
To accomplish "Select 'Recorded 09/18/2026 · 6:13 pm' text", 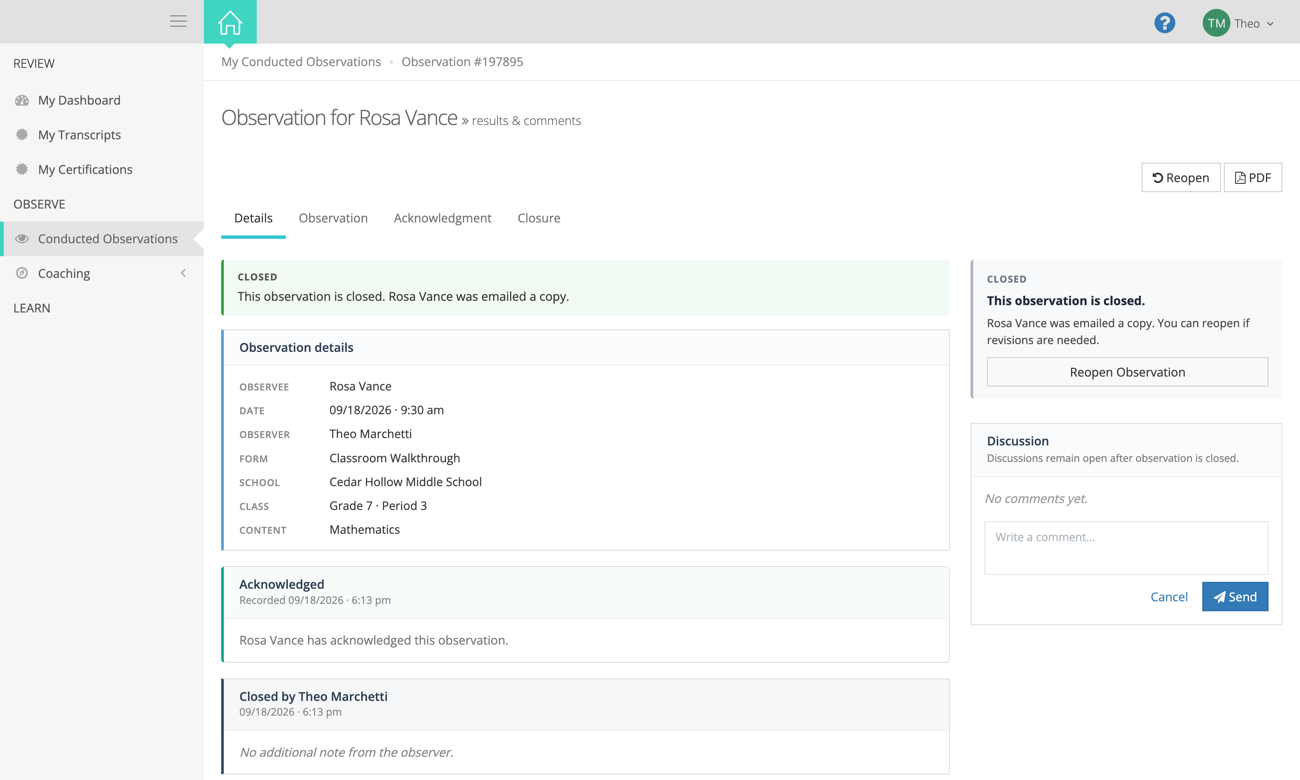I will tap(315, 600).
